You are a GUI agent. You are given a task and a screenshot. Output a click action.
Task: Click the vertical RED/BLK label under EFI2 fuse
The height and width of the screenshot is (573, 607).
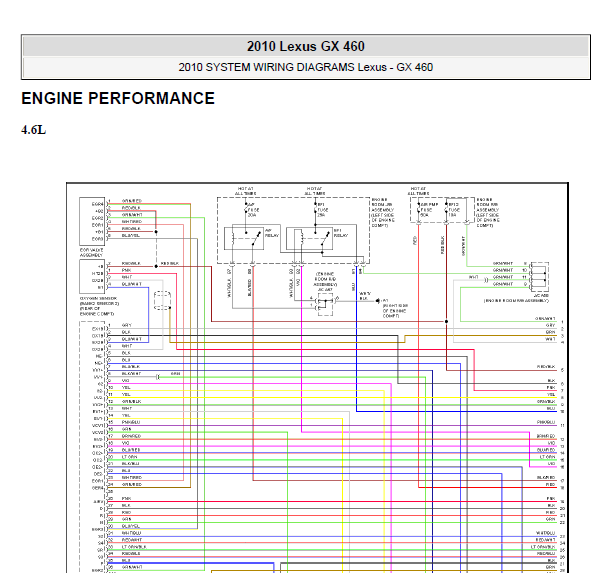[442, 245]
